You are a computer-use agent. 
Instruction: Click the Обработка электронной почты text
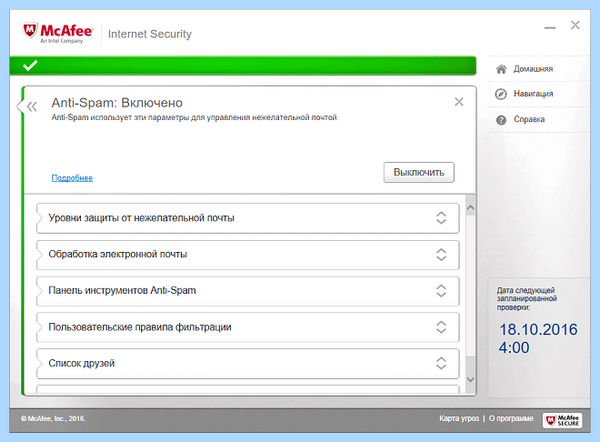(117, 254)
